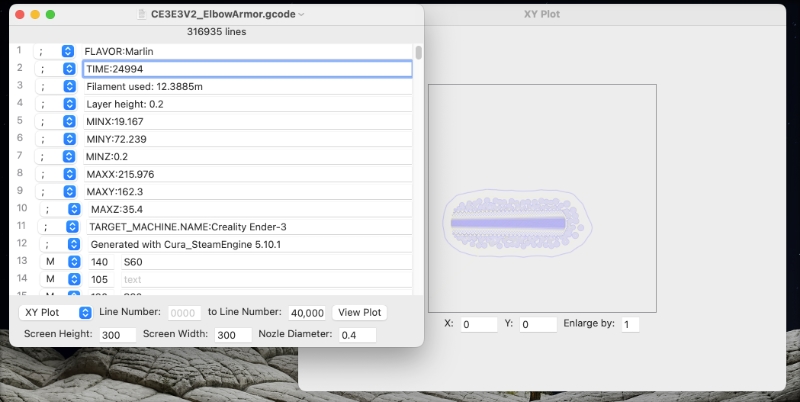Open the M command popup on line 13
The width and height of the screenshot is (800, 402).
click(x=68, y=261)
